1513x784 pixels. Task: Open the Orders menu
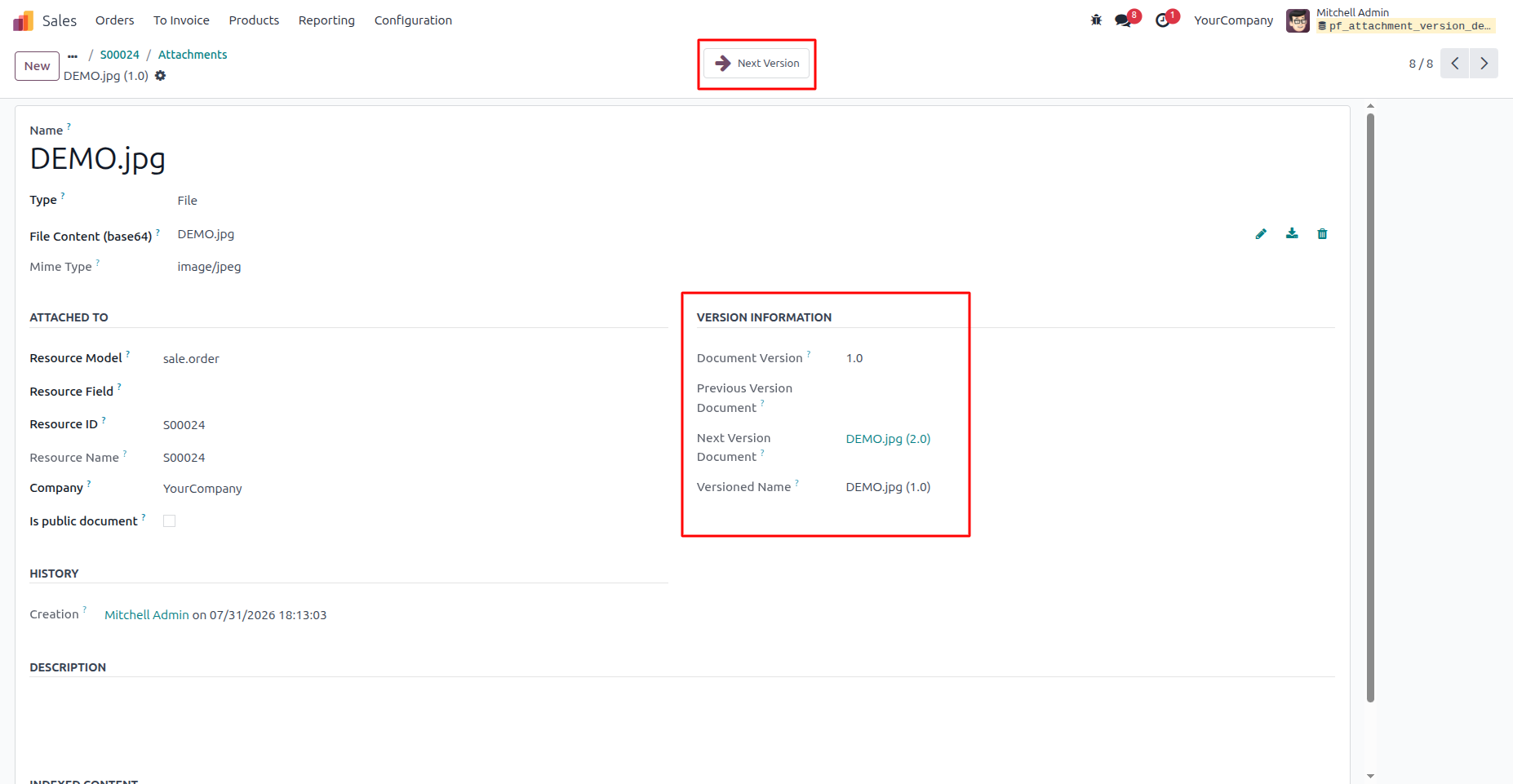(x=114, y=20)
